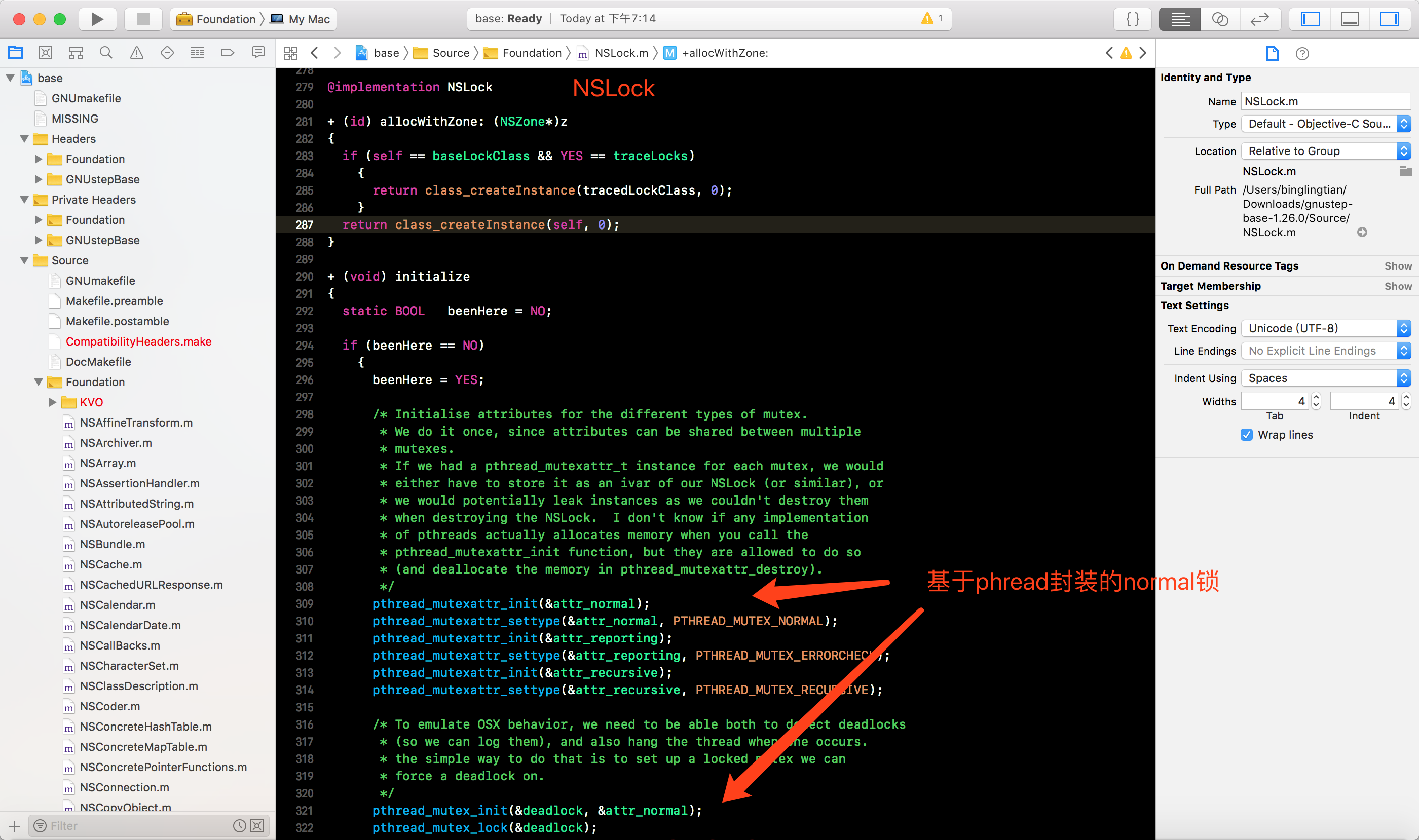Choose My Mac run destination
The height and width of the screenshot is (840, 1419).
(300, 19)
